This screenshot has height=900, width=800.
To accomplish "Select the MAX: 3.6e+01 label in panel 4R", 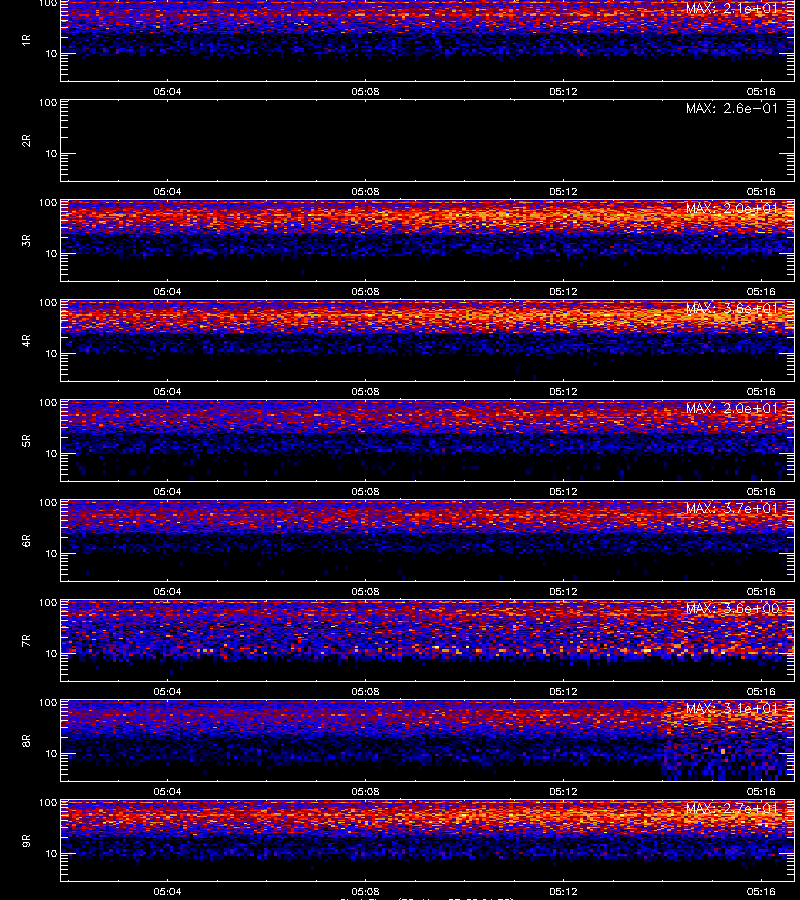I will [732, 308].
